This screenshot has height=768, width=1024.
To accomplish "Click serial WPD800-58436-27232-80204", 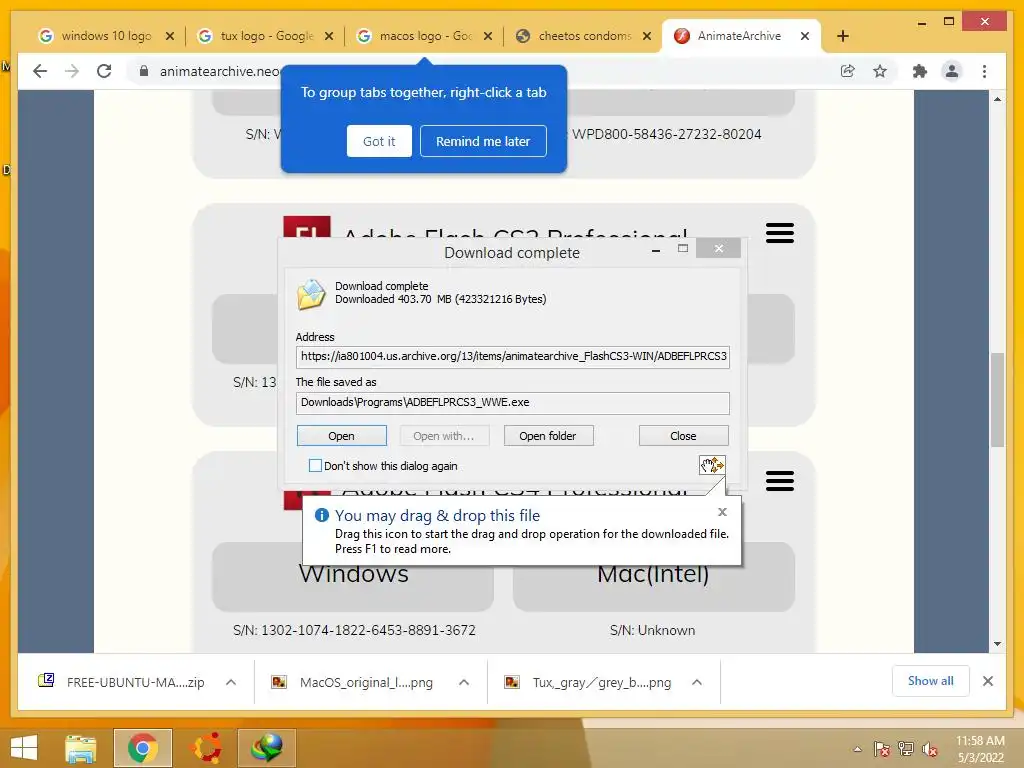I will point(667,134).
